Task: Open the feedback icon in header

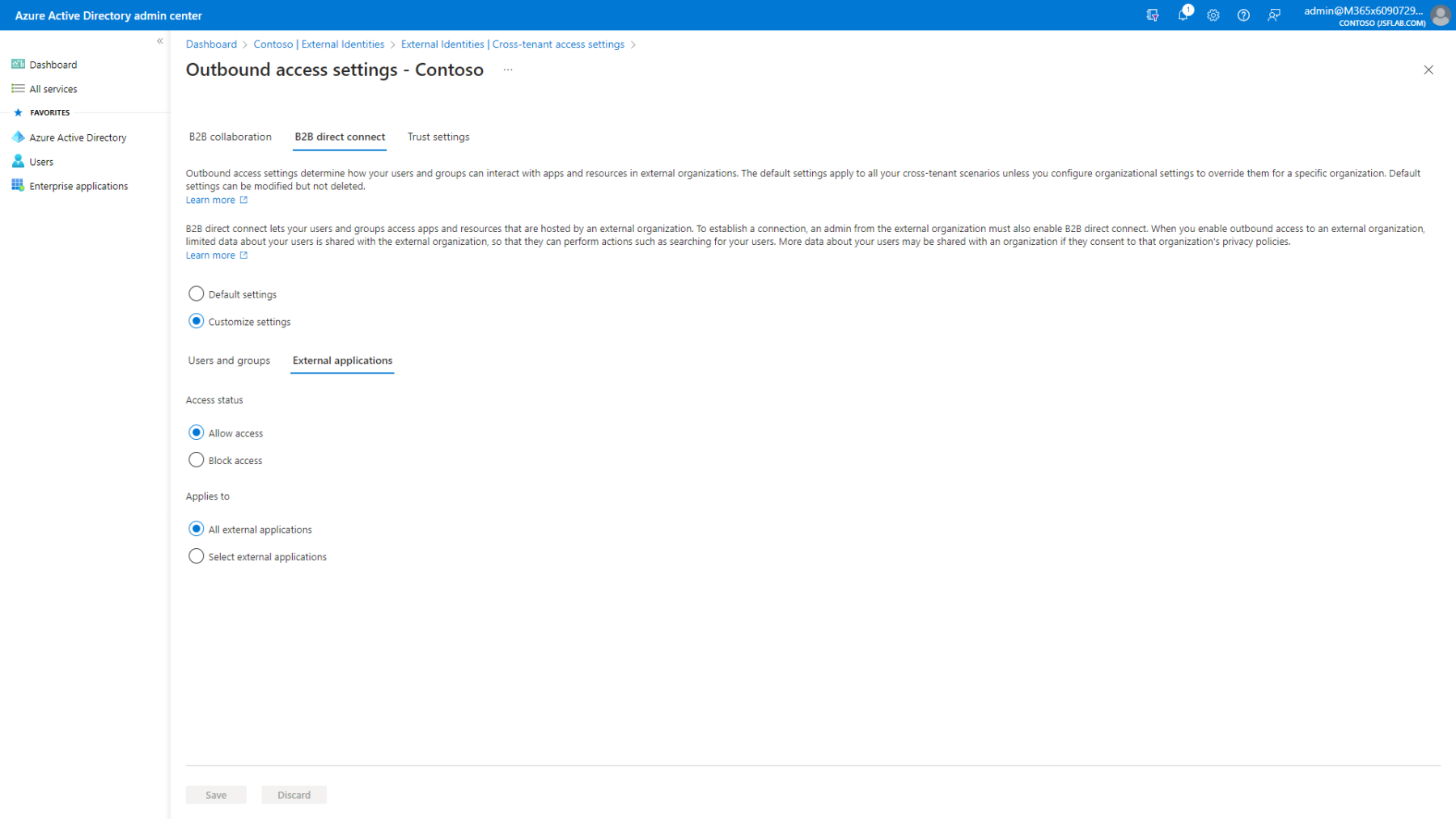Action: 1274,15
